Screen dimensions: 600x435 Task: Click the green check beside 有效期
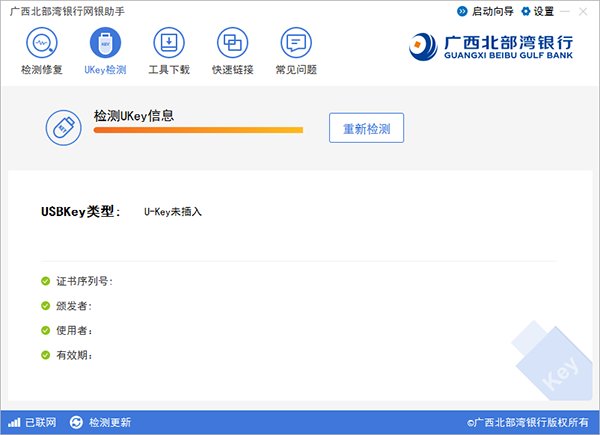(x=46, y=355)
